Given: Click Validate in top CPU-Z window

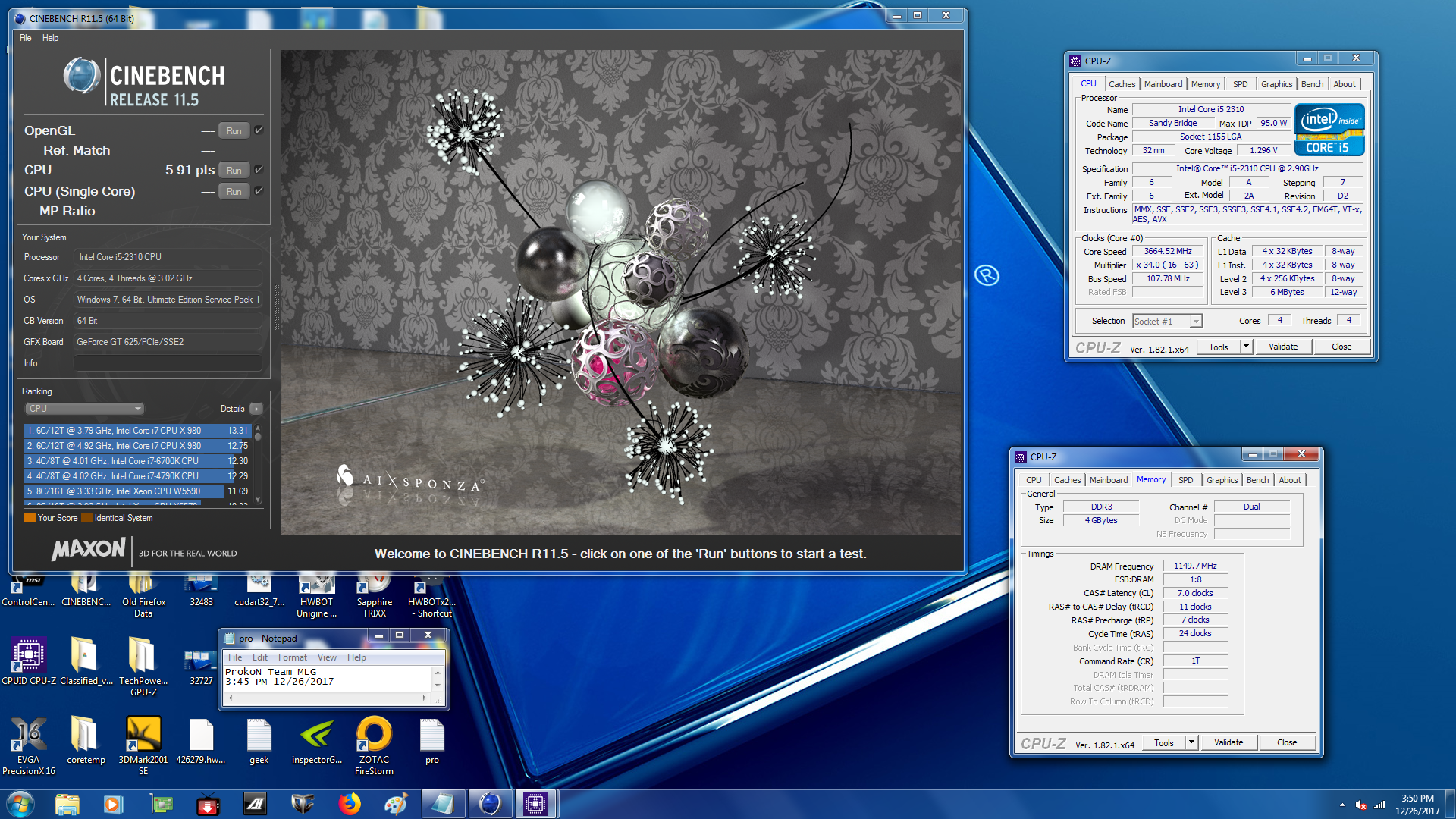Looking at the screenshot, I should point(1283,347).
